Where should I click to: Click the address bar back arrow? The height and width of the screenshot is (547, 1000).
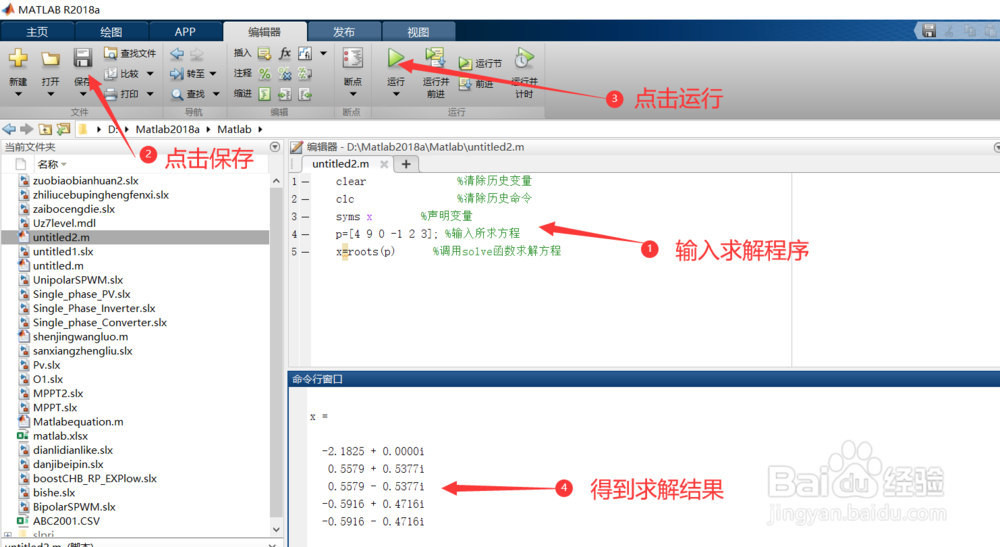coord(9,129)
